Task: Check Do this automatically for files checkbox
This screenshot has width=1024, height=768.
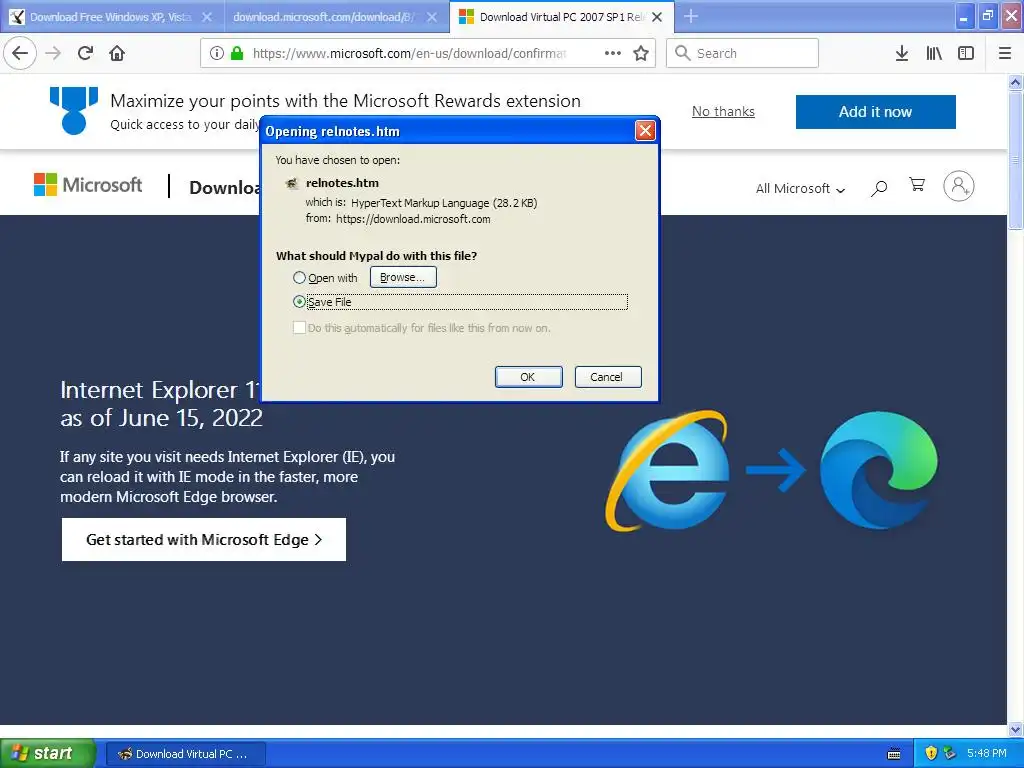Action: click(299, 328)
